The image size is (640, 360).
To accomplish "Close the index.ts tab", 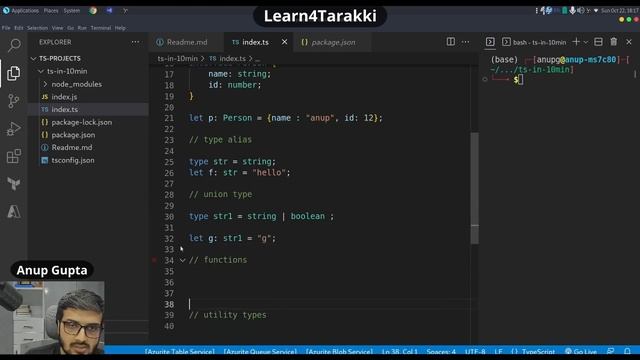I will click(x=284, y=42).
